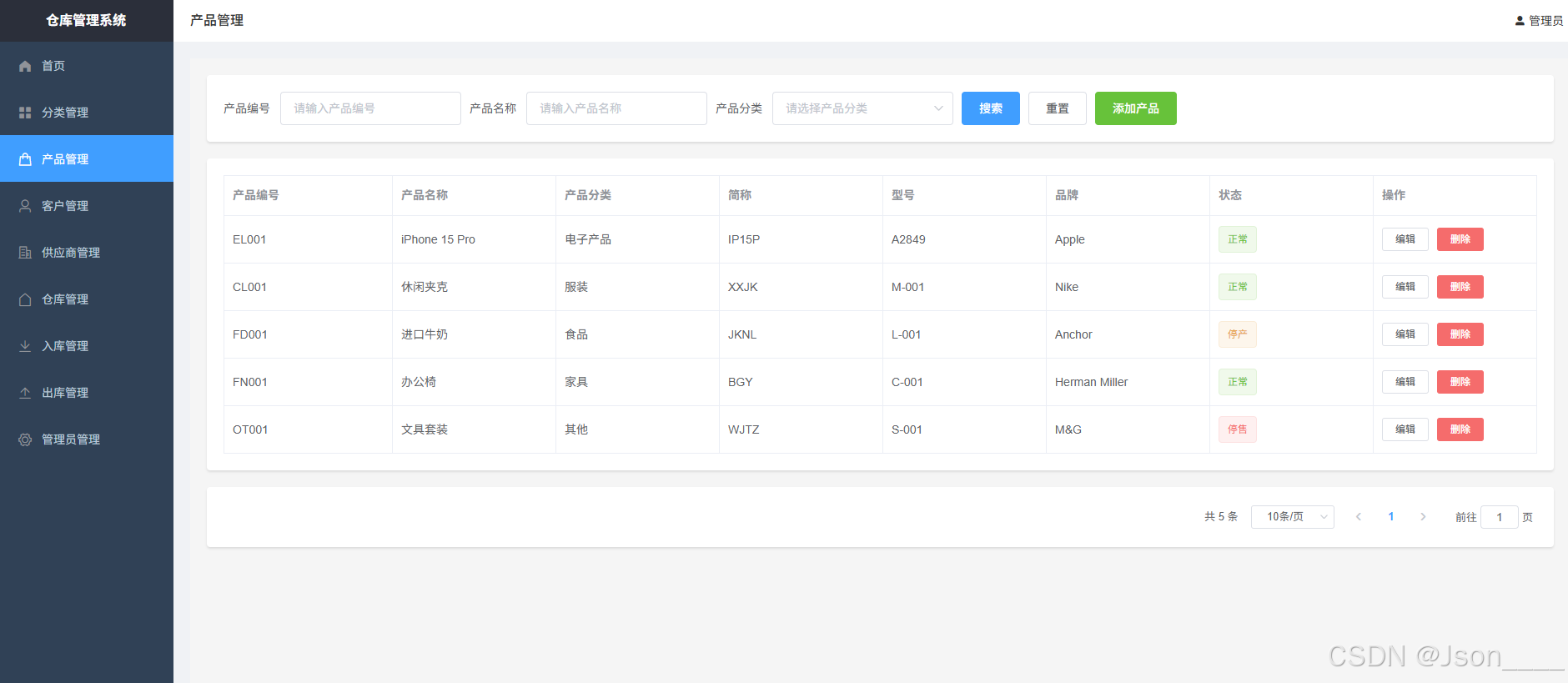The height and width of the screenshot is (683, 1568).
Task: Click the grid icon for 分类管理
Action: pos(25,113)
